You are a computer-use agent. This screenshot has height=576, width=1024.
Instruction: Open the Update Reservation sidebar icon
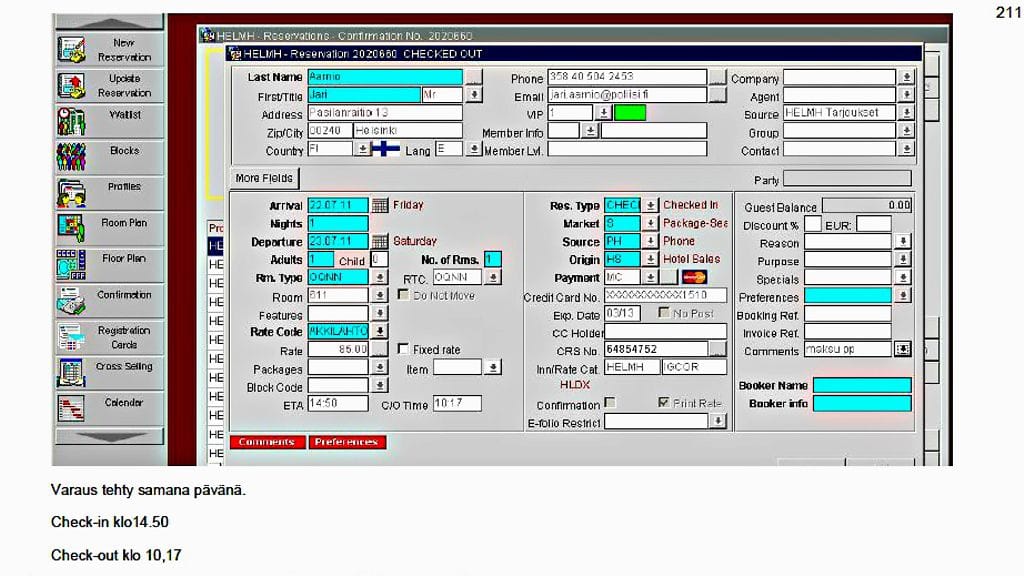pyautogui.click(x=71, y=86)
